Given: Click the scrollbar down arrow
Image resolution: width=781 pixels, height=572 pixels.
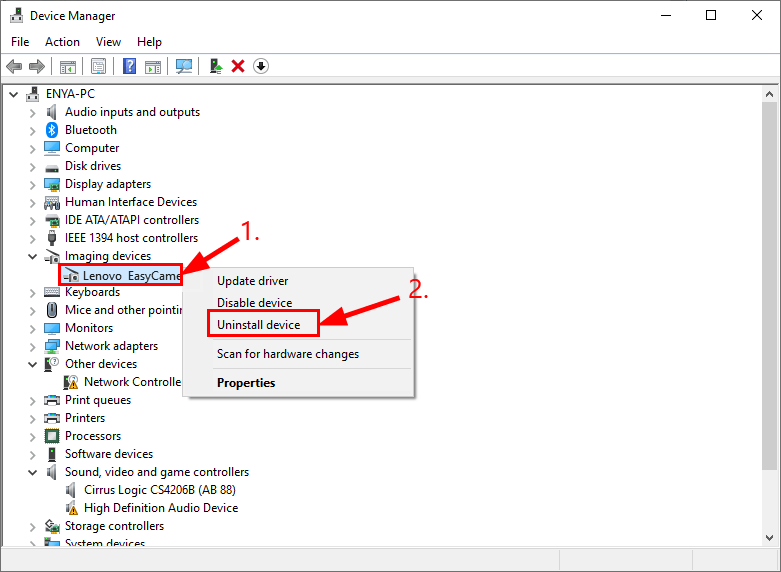Looking at the screenshot, I should point(769,538).
